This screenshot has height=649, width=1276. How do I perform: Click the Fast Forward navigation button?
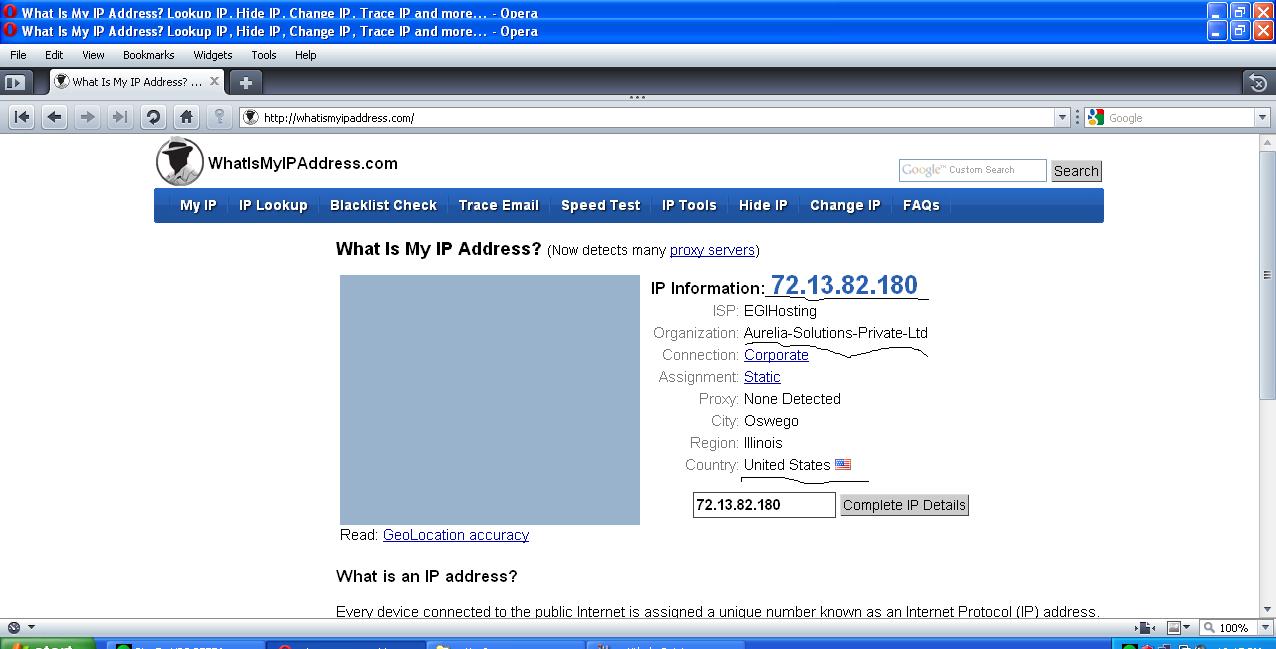(120, 117)
